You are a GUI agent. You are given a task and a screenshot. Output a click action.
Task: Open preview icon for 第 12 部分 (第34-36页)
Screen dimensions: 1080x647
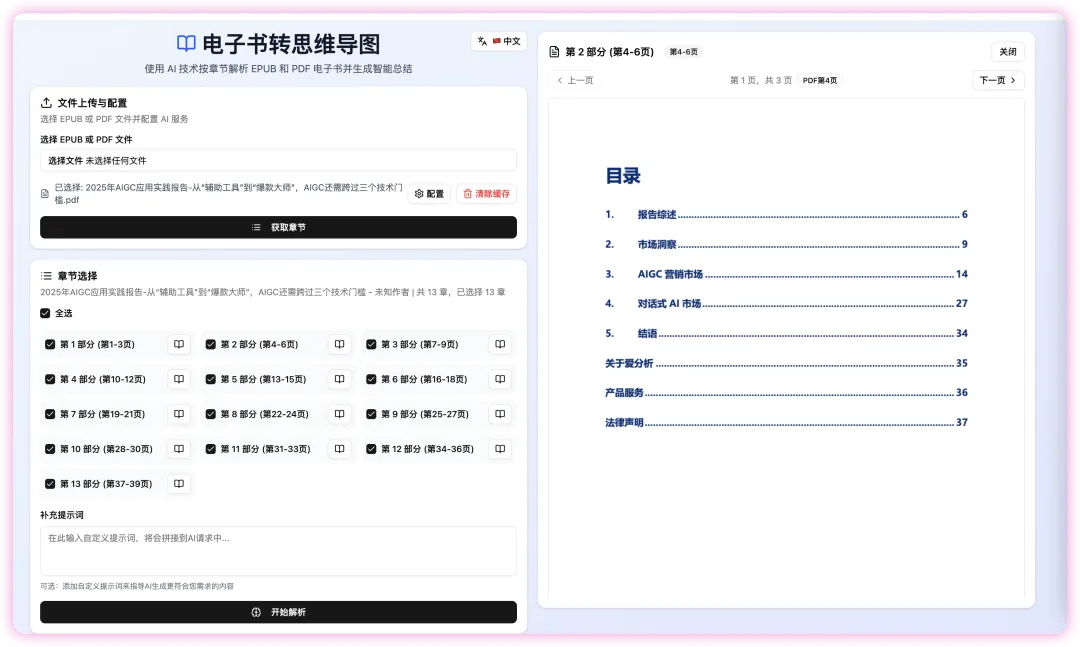tap(500, 449)
